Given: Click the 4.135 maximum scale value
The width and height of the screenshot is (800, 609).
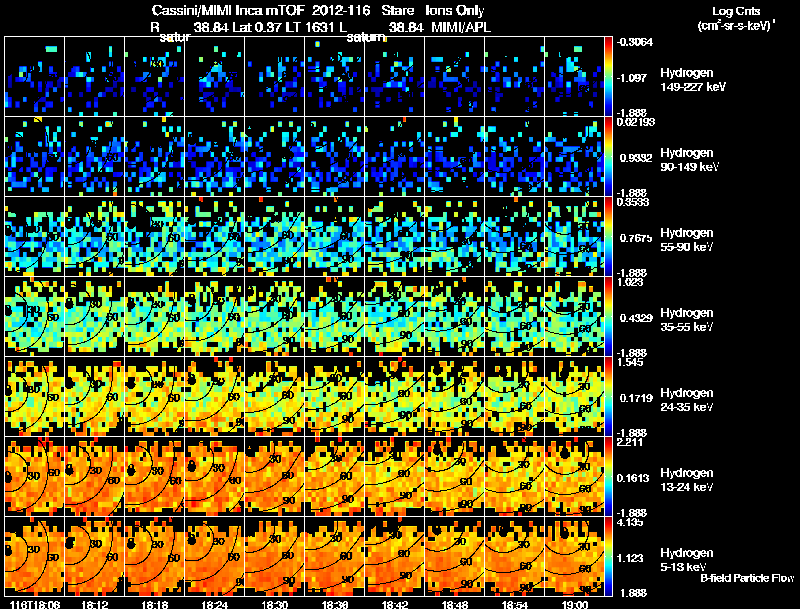Looking at the screenshot, I should click(630, 522).
